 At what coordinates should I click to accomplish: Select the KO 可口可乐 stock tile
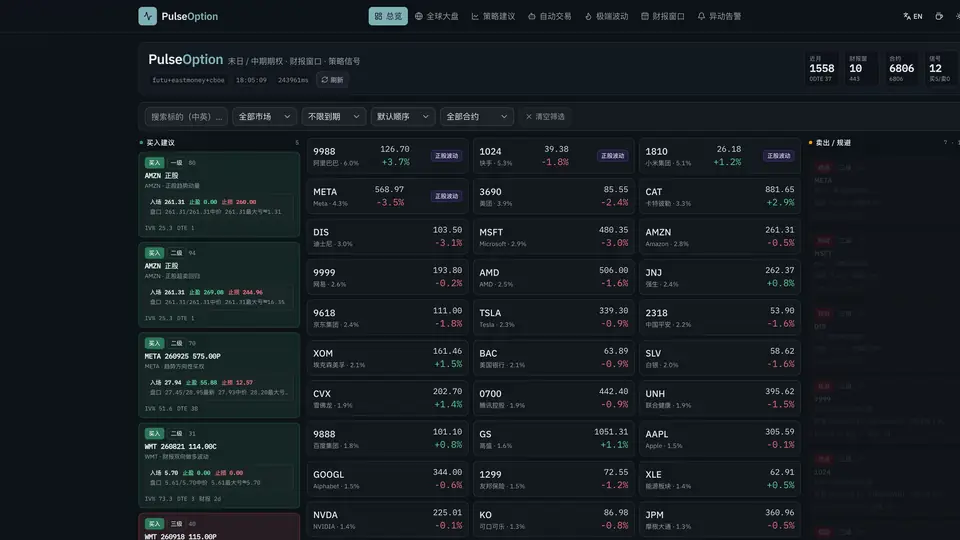pos(553,520)
